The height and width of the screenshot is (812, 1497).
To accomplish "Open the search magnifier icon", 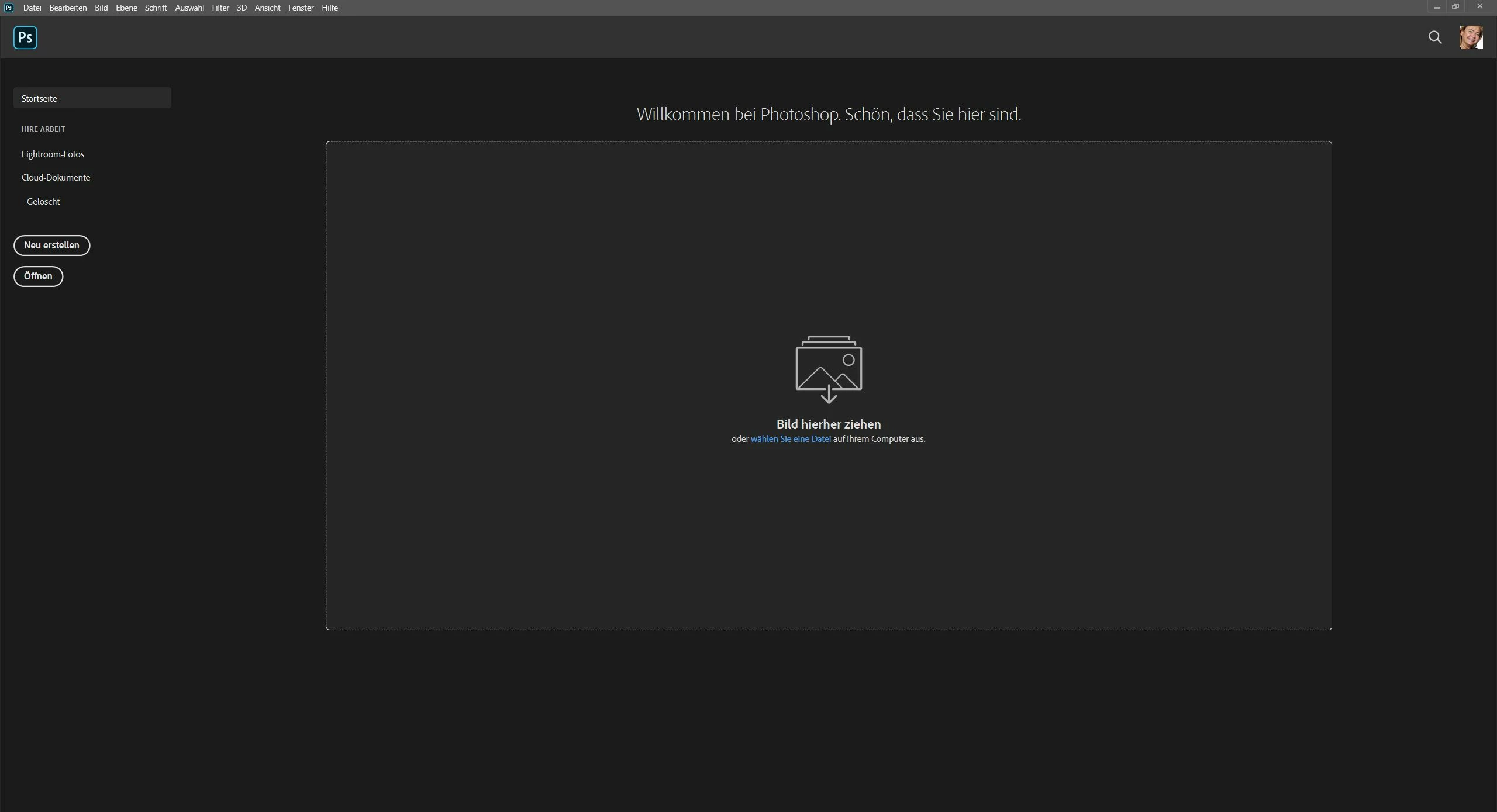I will [1434, 37].
